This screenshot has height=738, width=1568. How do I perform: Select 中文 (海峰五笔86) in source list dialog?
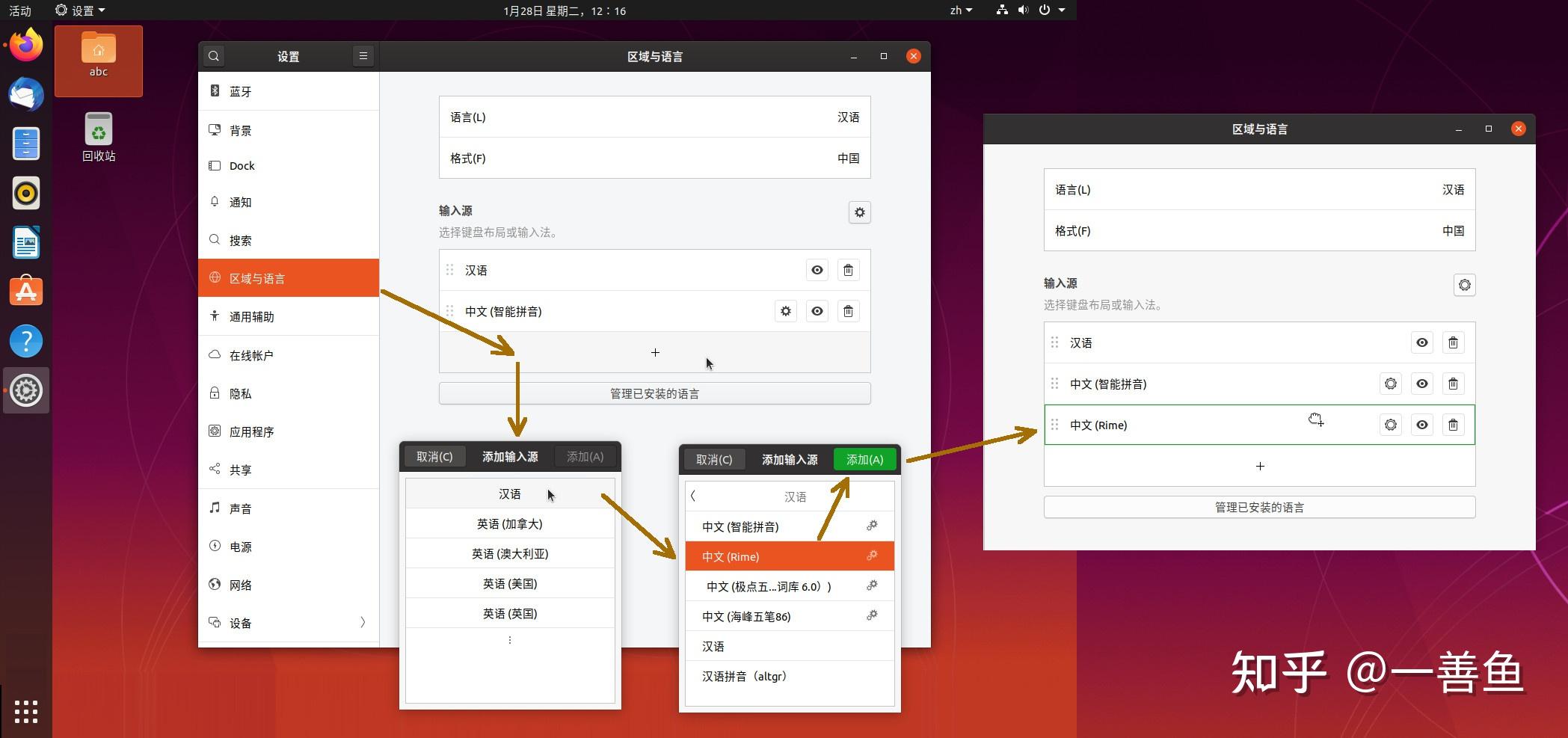click(790, 616)
